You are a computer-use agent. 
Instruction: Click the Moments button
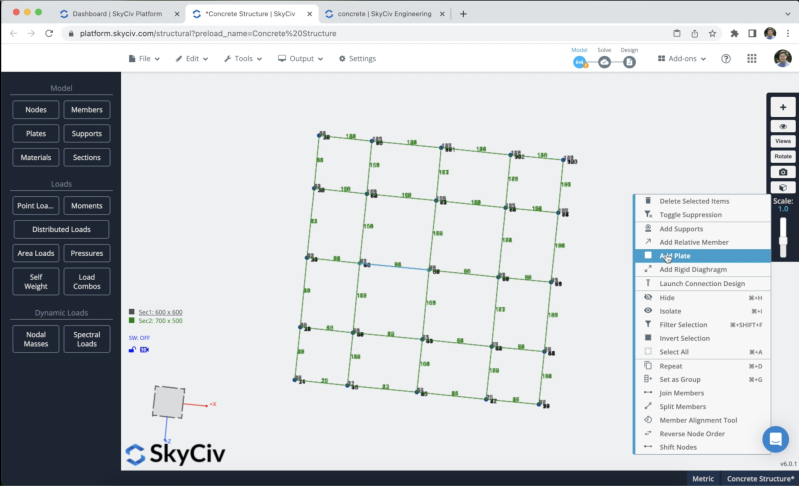tap(87, 206)
